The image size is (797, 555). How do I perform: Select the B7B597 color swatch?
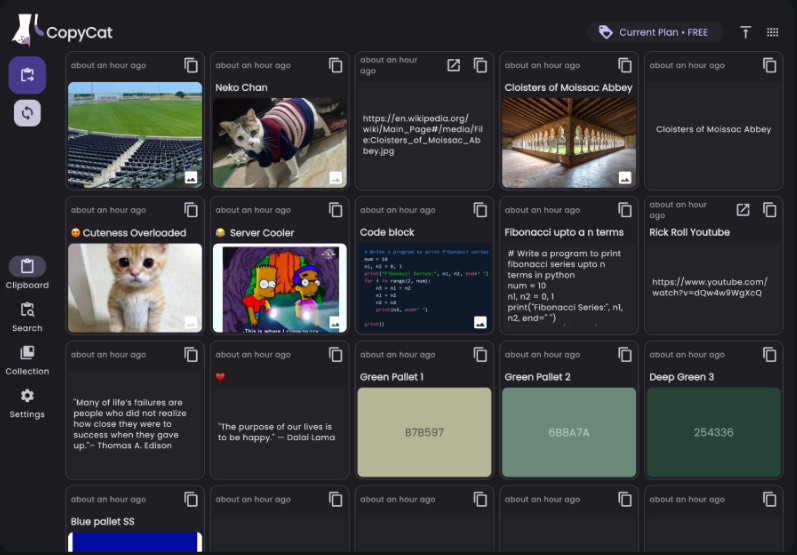(x=424, y=433)
